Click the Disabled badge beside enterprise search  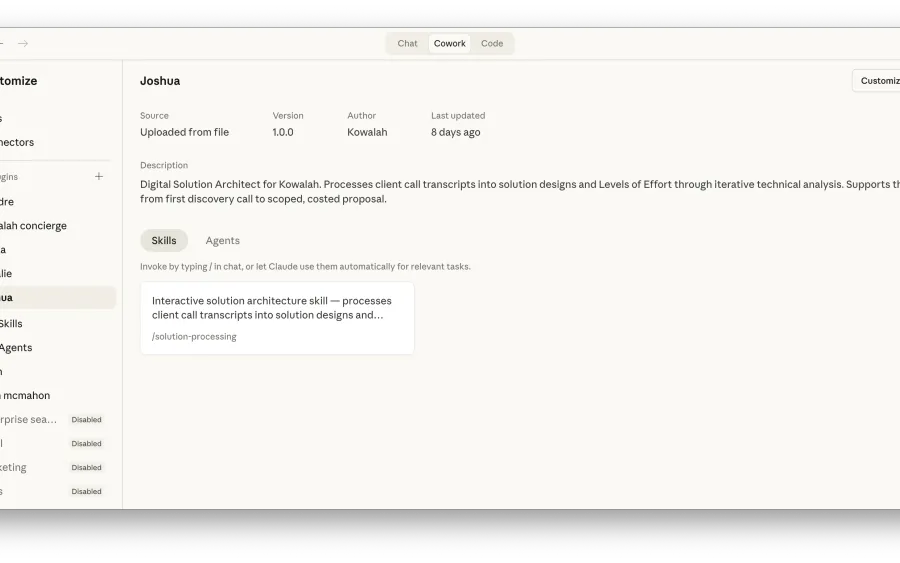(x=87, y=420)
